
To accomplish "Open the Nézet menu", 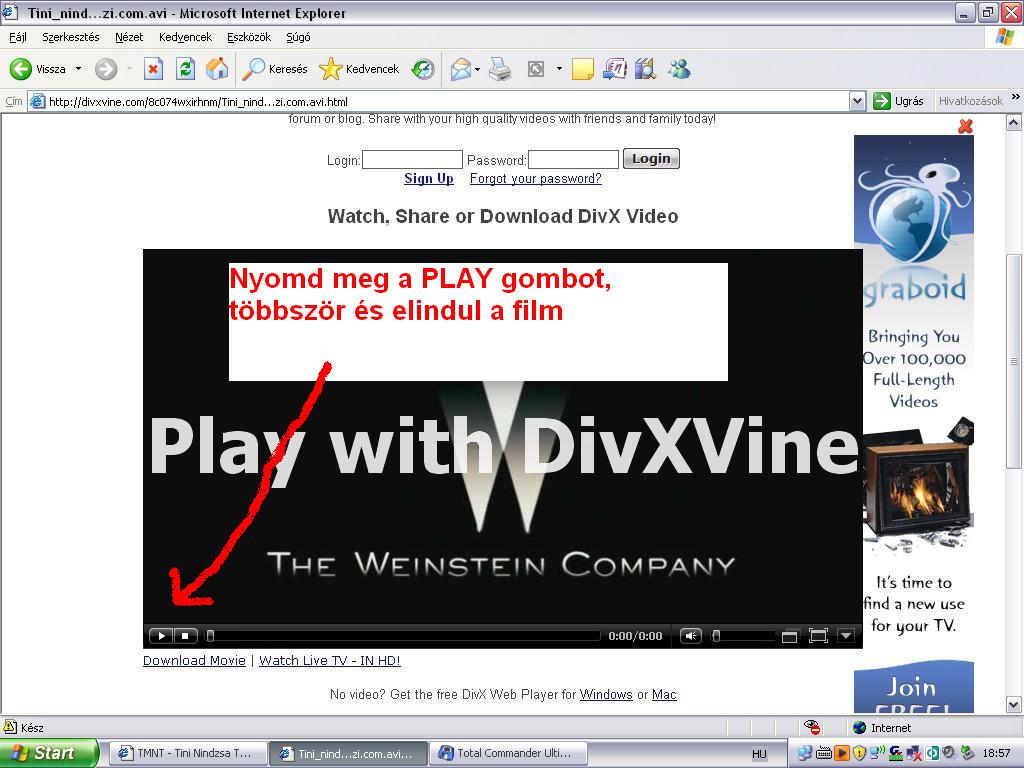I will 129,37.
